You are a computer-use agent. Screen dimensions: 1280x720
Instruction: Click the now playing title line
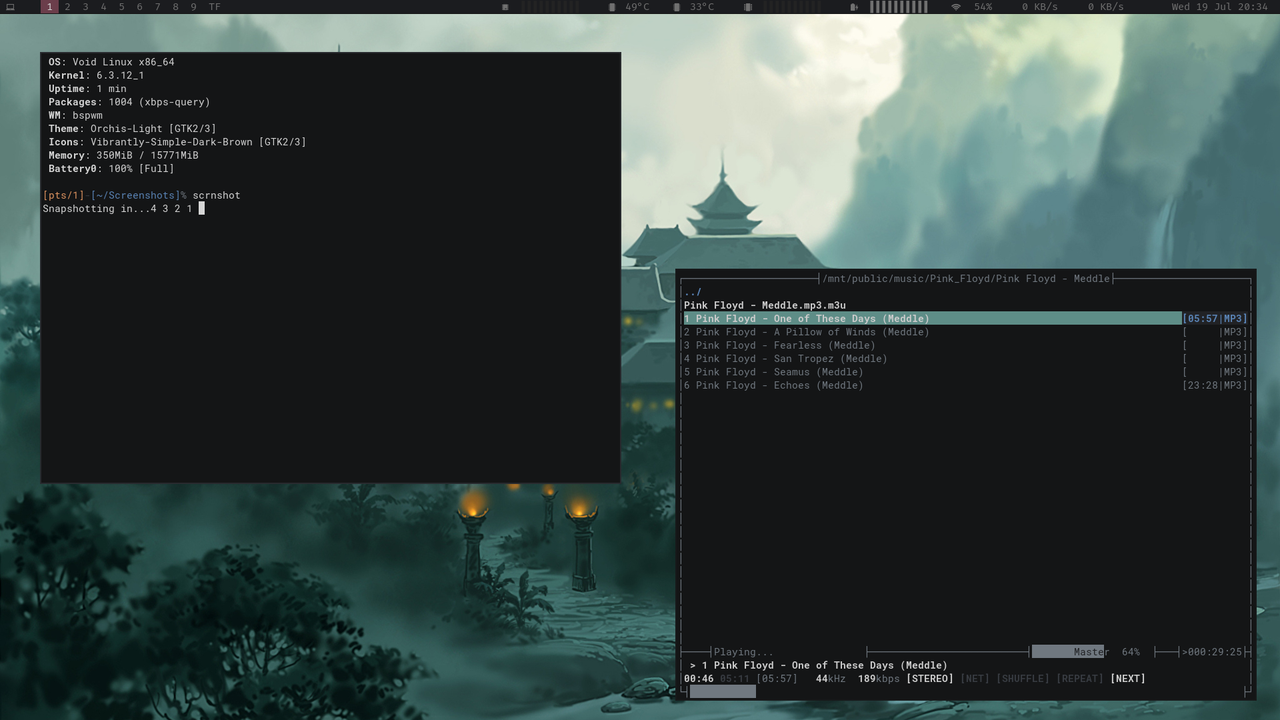pyautogui.click(x=819, y=666)
